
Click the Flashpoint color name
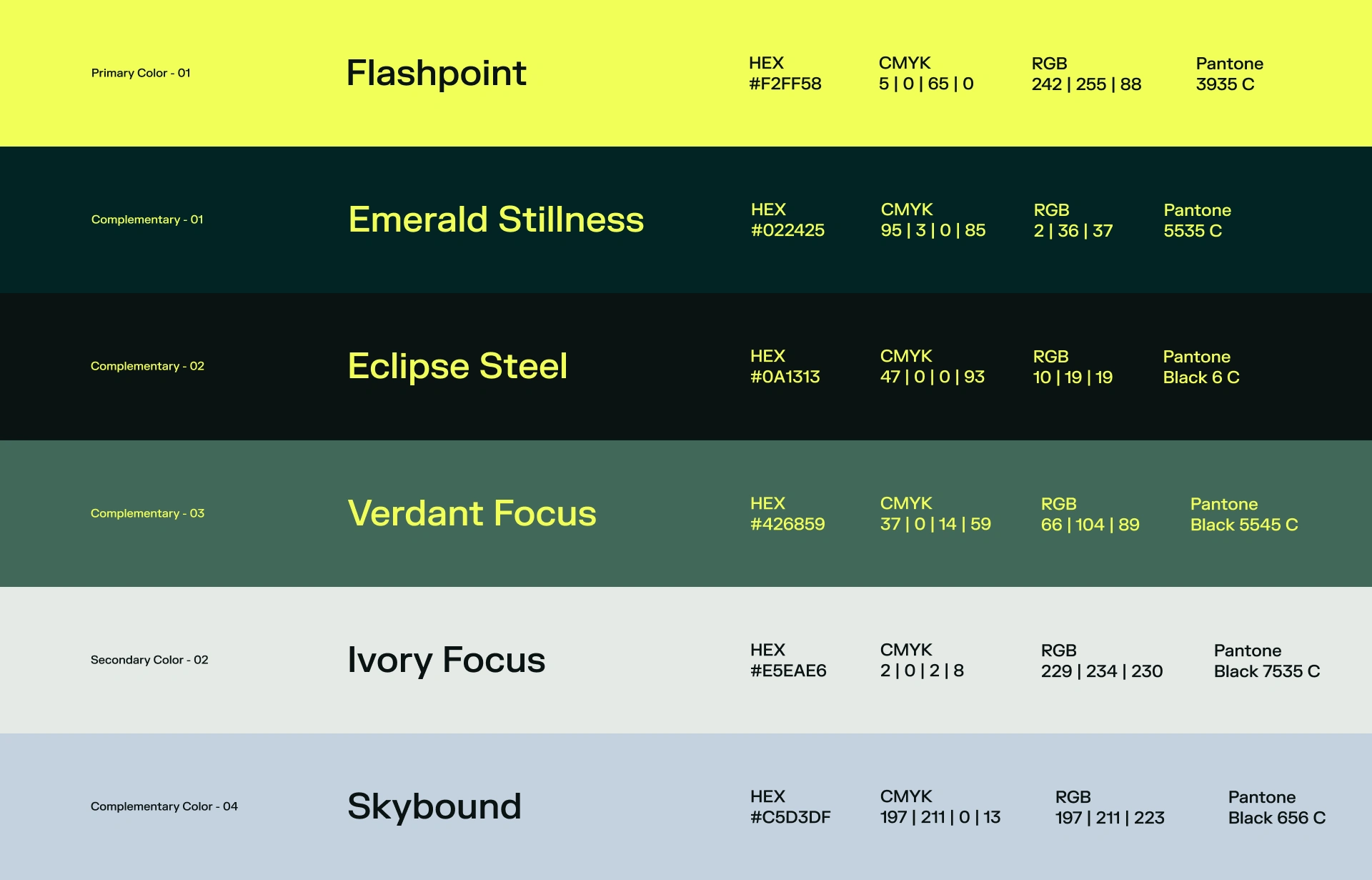point(436,73)
